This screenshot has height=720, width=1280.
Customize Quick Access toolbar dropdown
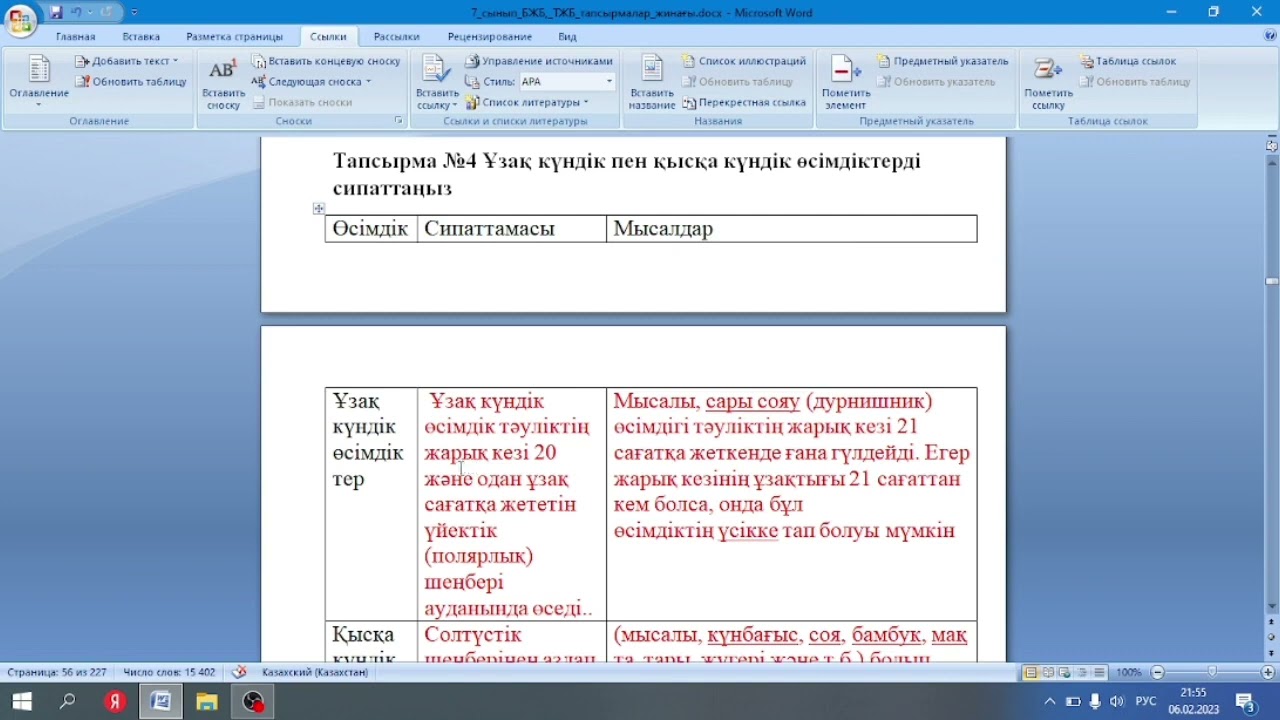(x=134, y=13)
